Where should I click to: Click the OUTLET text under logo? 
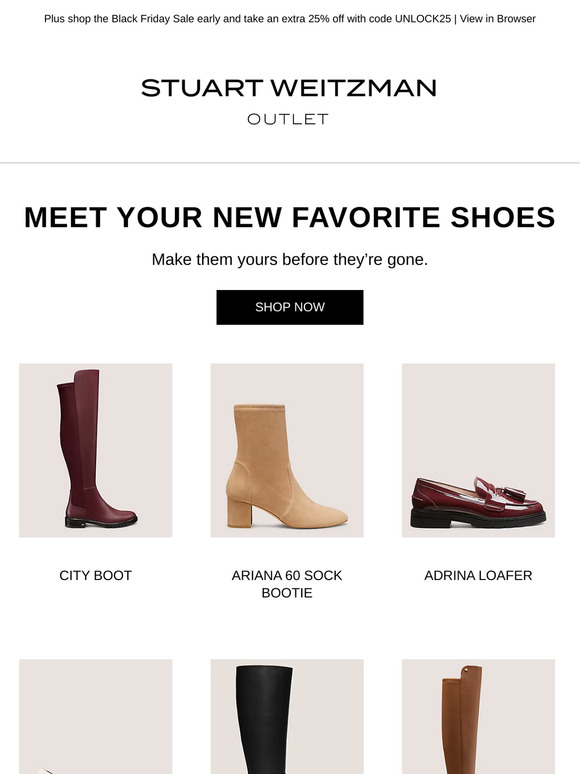(x=288, y=119)
